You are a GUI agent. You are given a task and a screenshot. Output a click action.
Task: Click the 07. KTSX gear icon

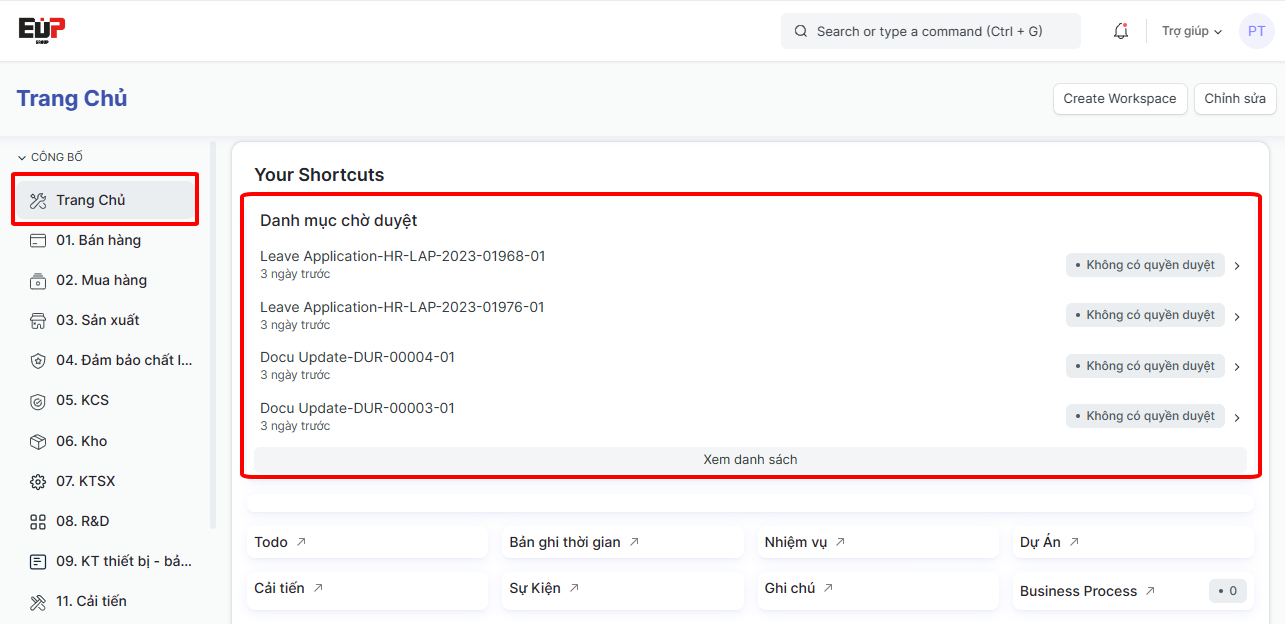38,482
